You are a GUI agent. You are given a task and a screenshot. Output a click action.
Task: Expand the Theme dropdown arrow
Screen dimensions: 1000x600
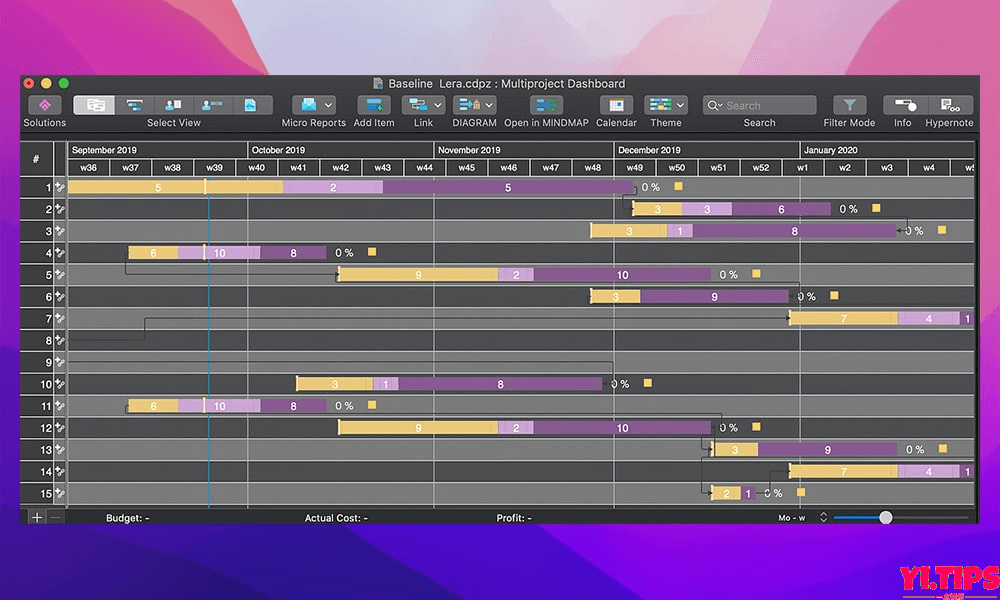click(681, 105)
